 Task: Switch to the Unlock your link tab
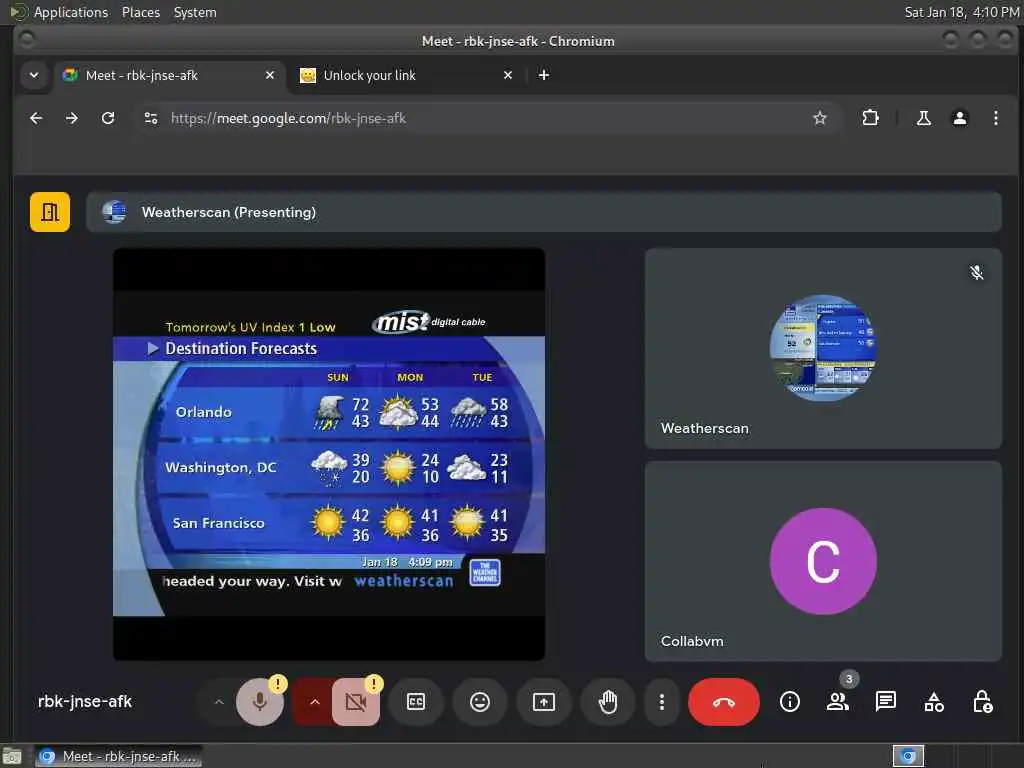405,76
